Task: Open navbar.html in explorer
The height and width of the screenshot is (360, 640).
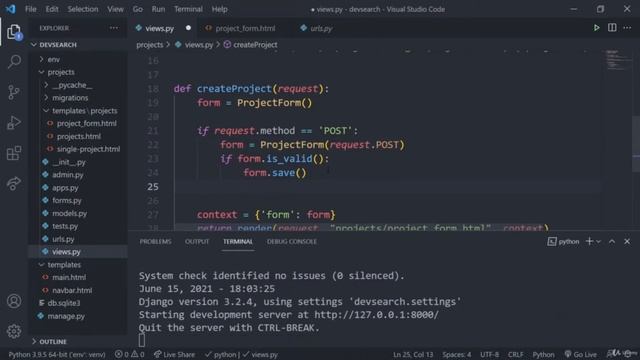Action: [72, 290]
